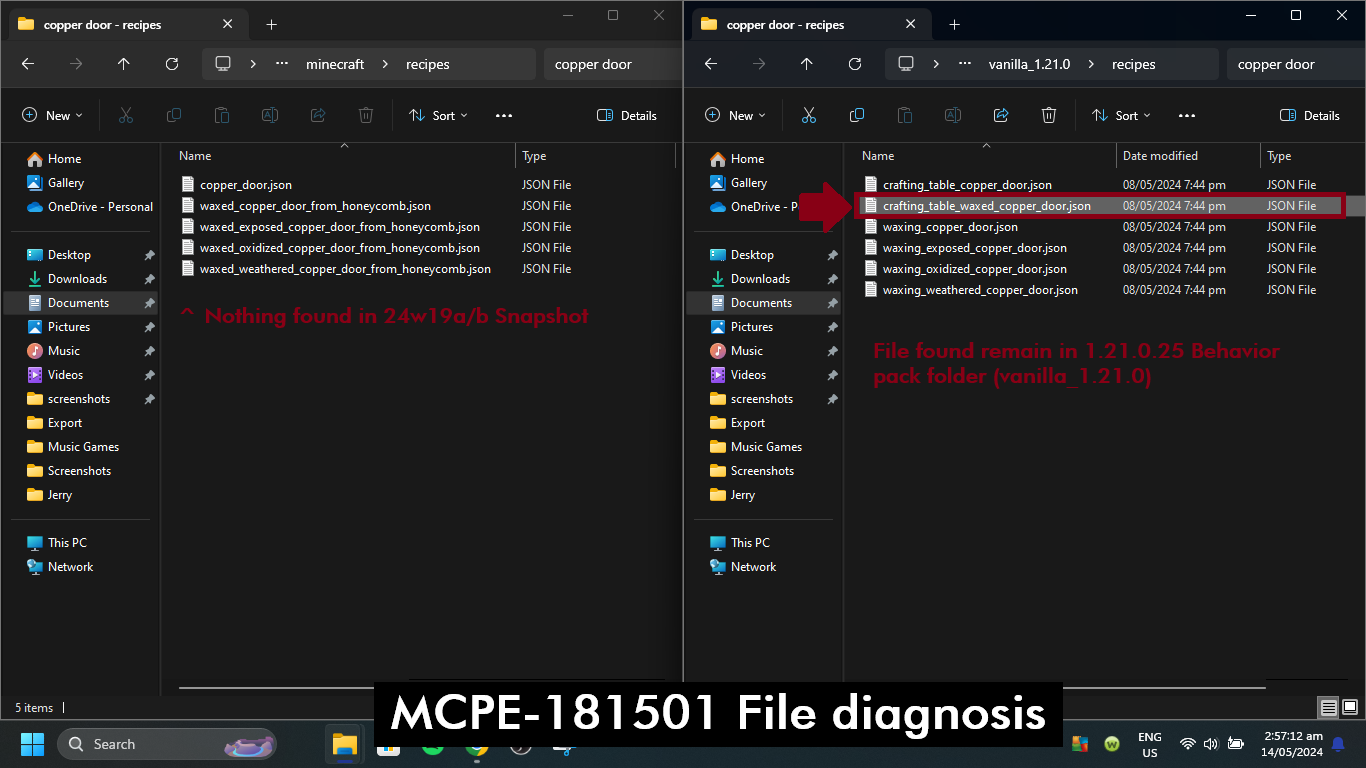Go back in the right Explorer window

point(711,64)
